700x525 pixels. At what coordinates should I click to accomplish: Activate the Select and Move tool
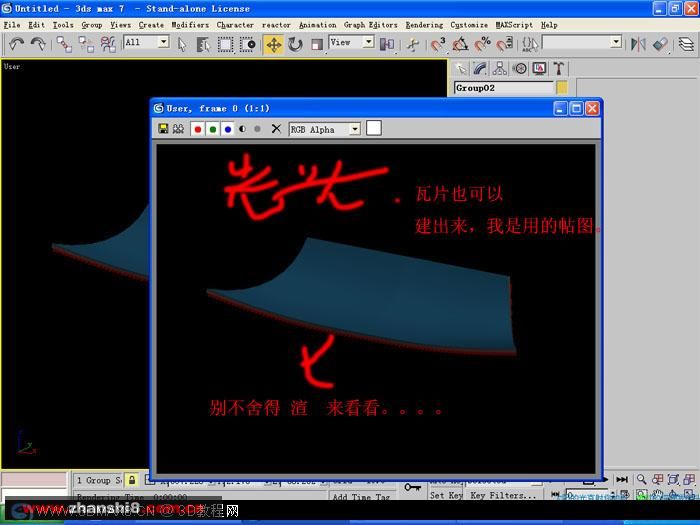point(274,44)
